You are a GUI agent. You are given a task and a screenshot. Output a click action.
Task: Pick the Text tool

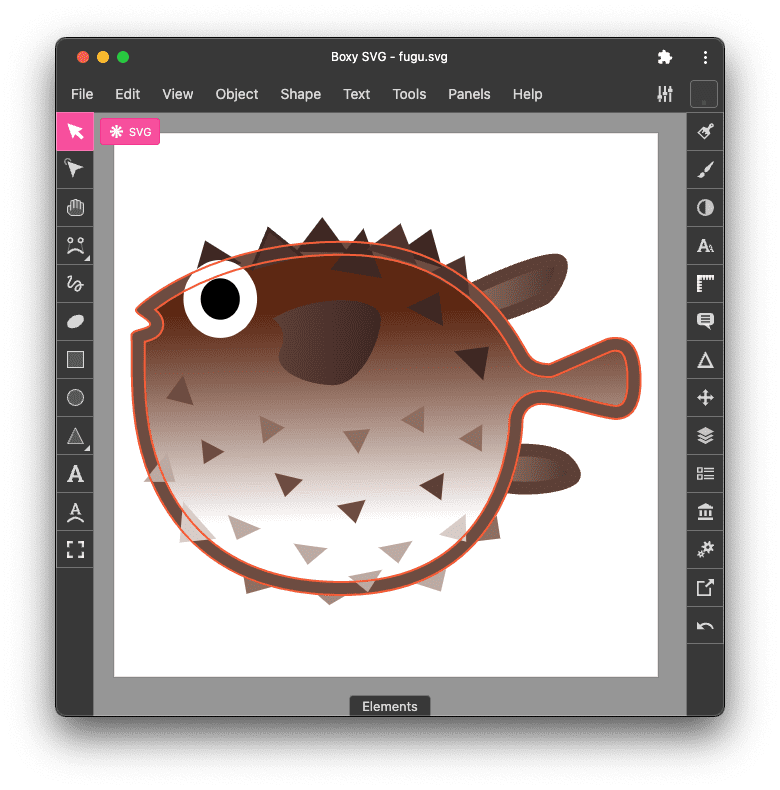(x=75, y=474)
